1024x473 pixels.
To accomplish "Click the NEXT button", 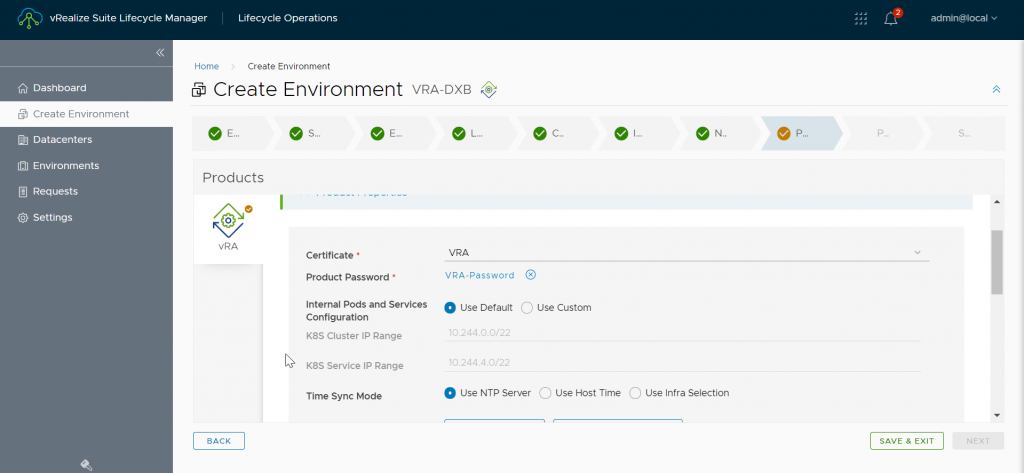I will (978, 441).
